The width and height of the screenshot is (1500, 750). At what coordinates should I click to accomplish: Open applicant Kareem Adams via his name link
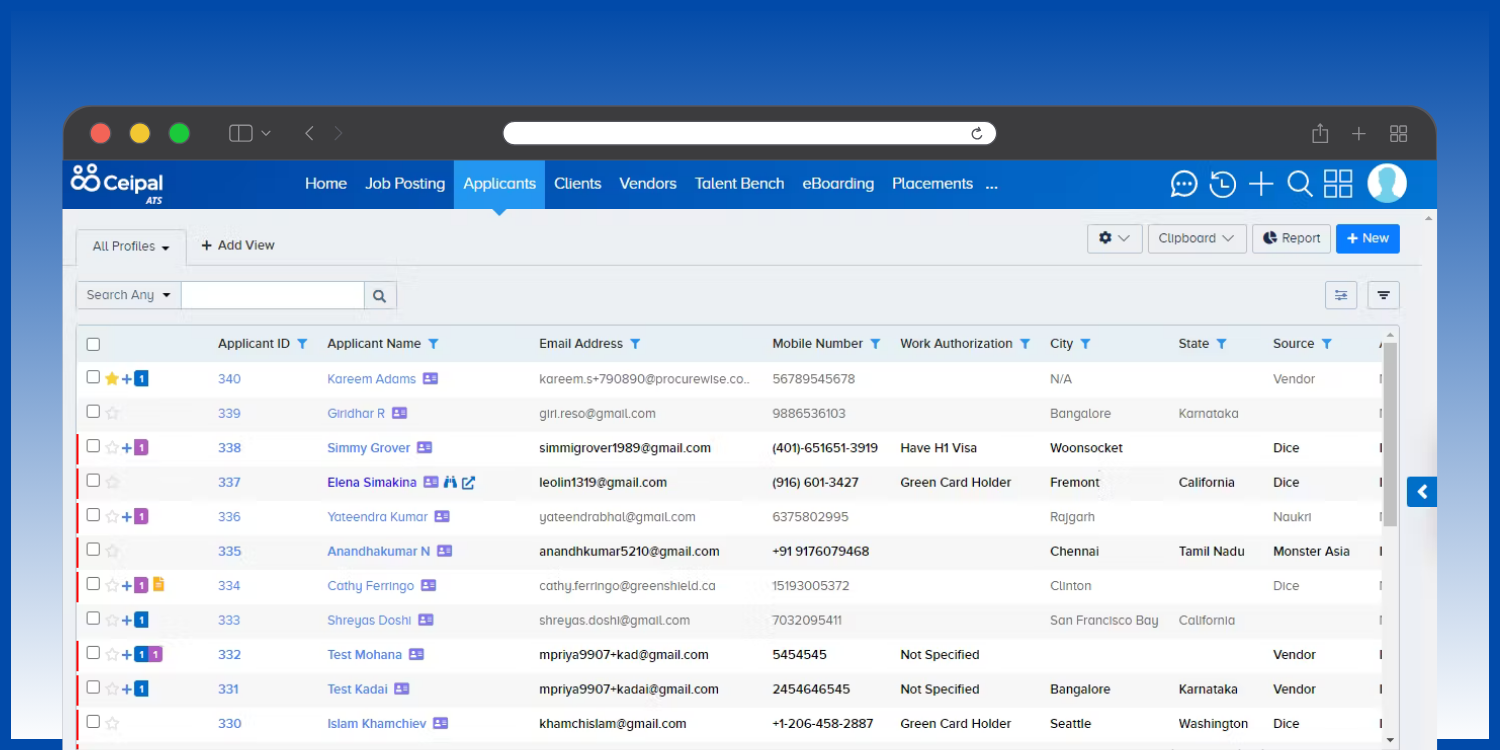(370, 379)
